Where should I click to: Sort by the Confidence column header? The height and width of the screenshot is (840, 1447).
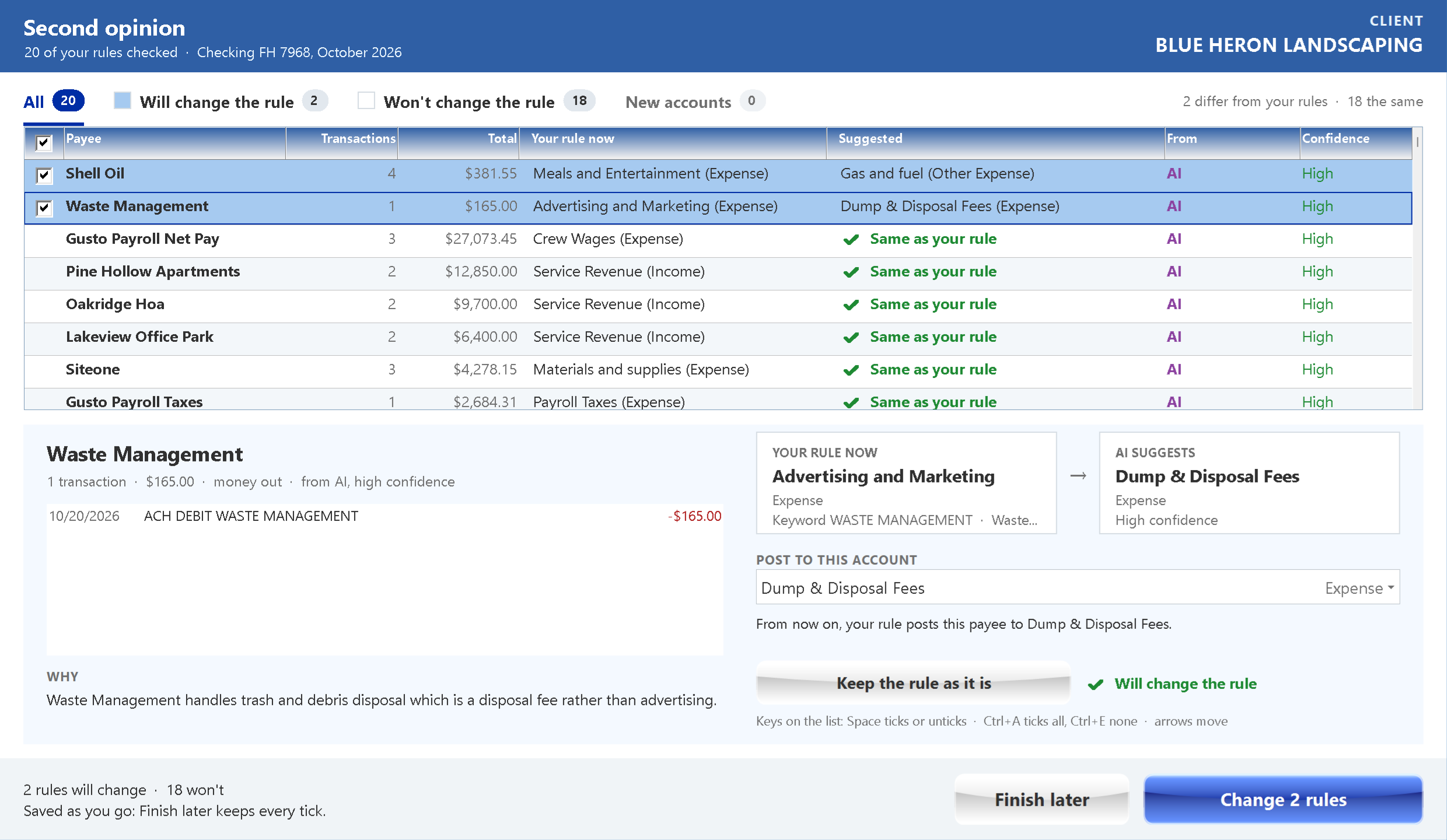[1356, 142]
